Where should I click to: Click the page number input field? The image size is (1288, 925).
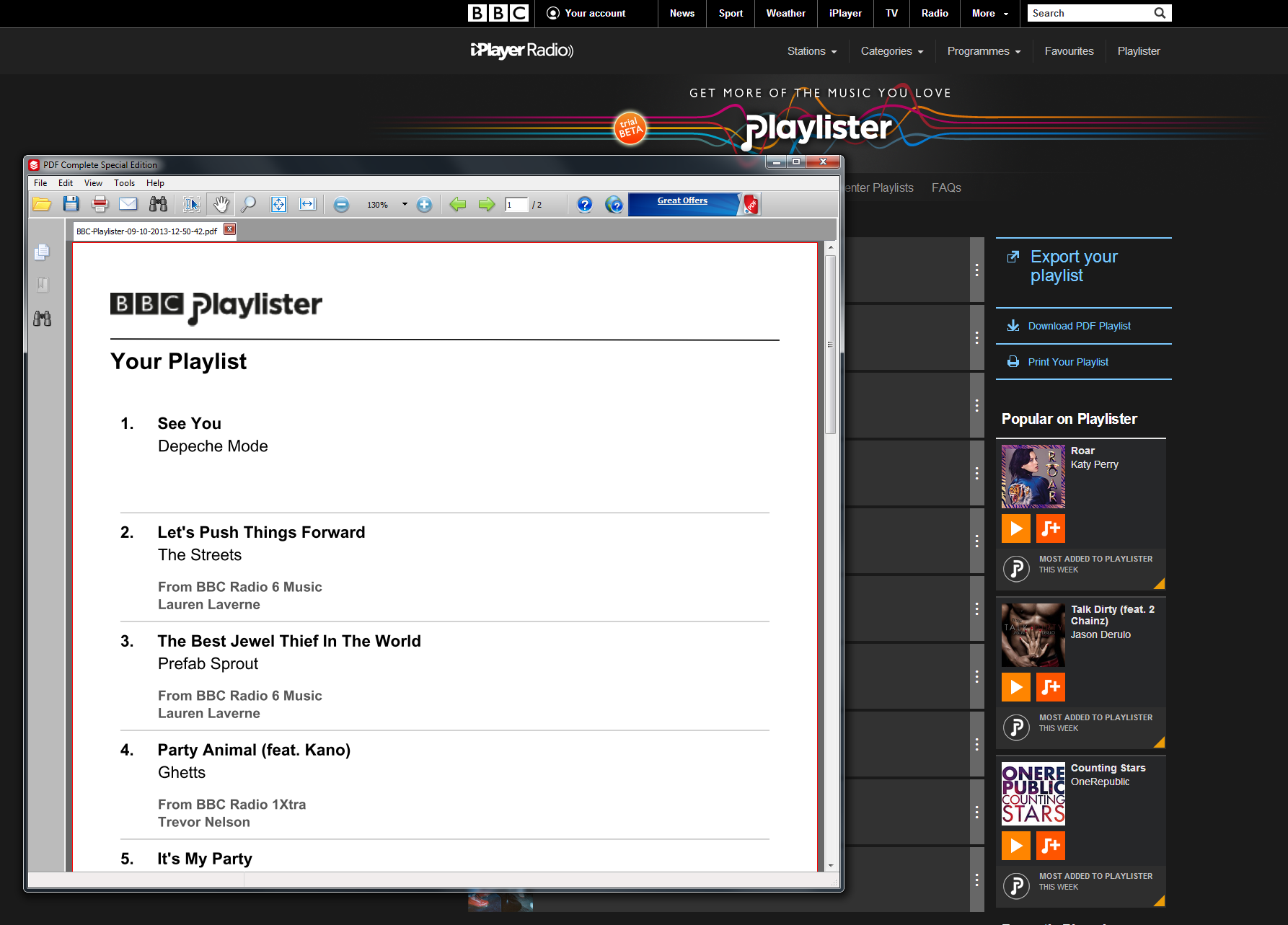(516, 205)
